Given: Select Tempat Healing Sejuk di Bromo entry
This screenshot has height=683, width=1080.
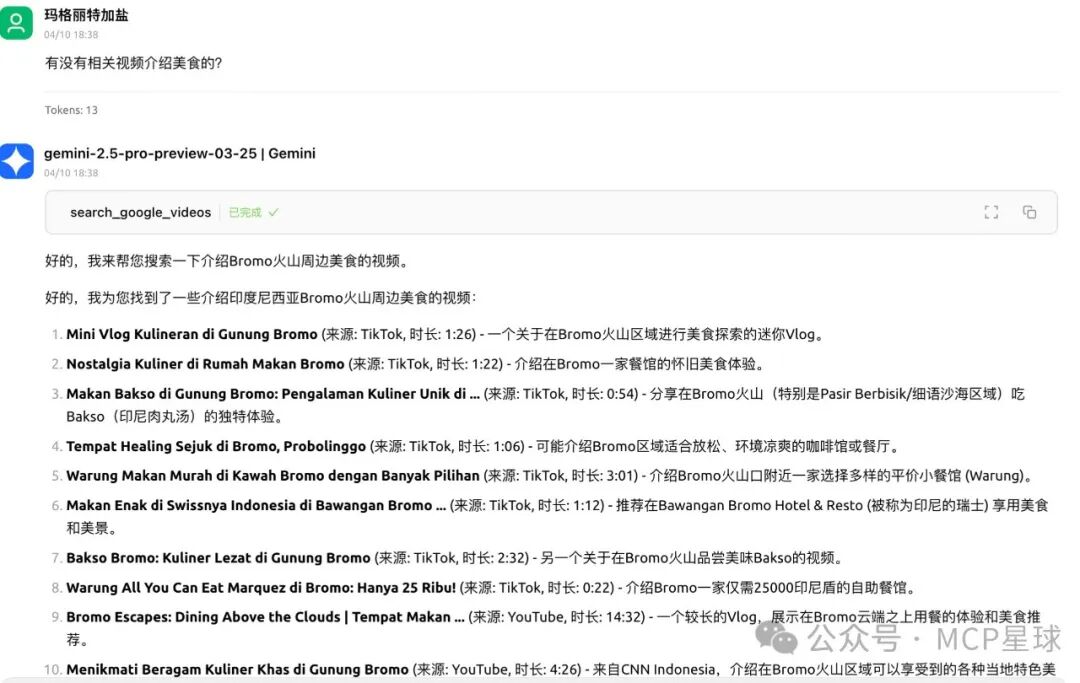Looking at the screenshot, I should [x=216, y=446].
